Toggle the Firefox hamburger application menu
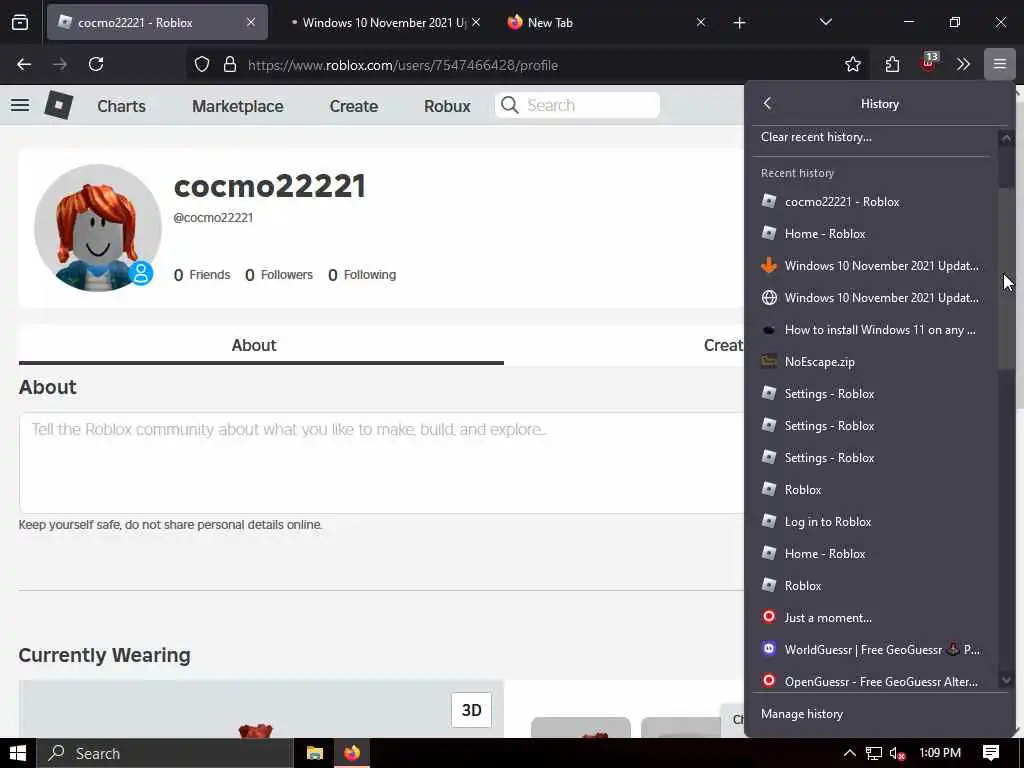The width and height of the screenshot is (1024, 768). pyautogui.click(x=999, y=64)
